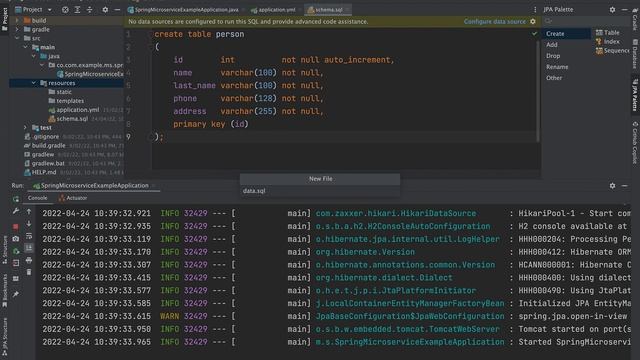Stop the running application
The image size is (640, 360).
[x=16, y=227]
